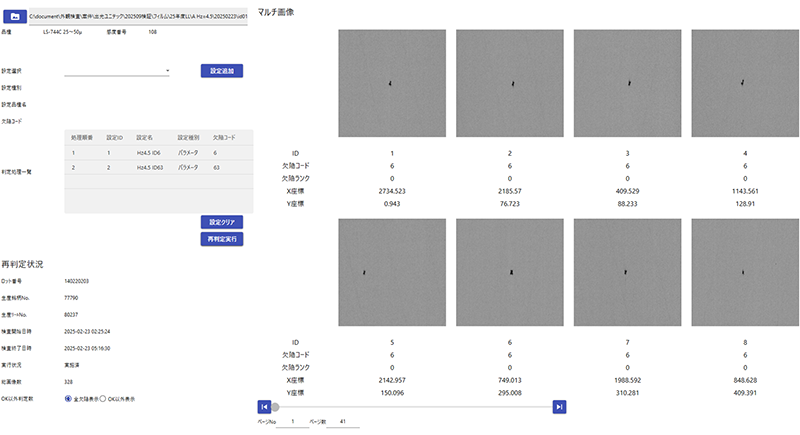Select the 全欠陥表示 radio button
The image size is (800, 435).
point(68,399)
